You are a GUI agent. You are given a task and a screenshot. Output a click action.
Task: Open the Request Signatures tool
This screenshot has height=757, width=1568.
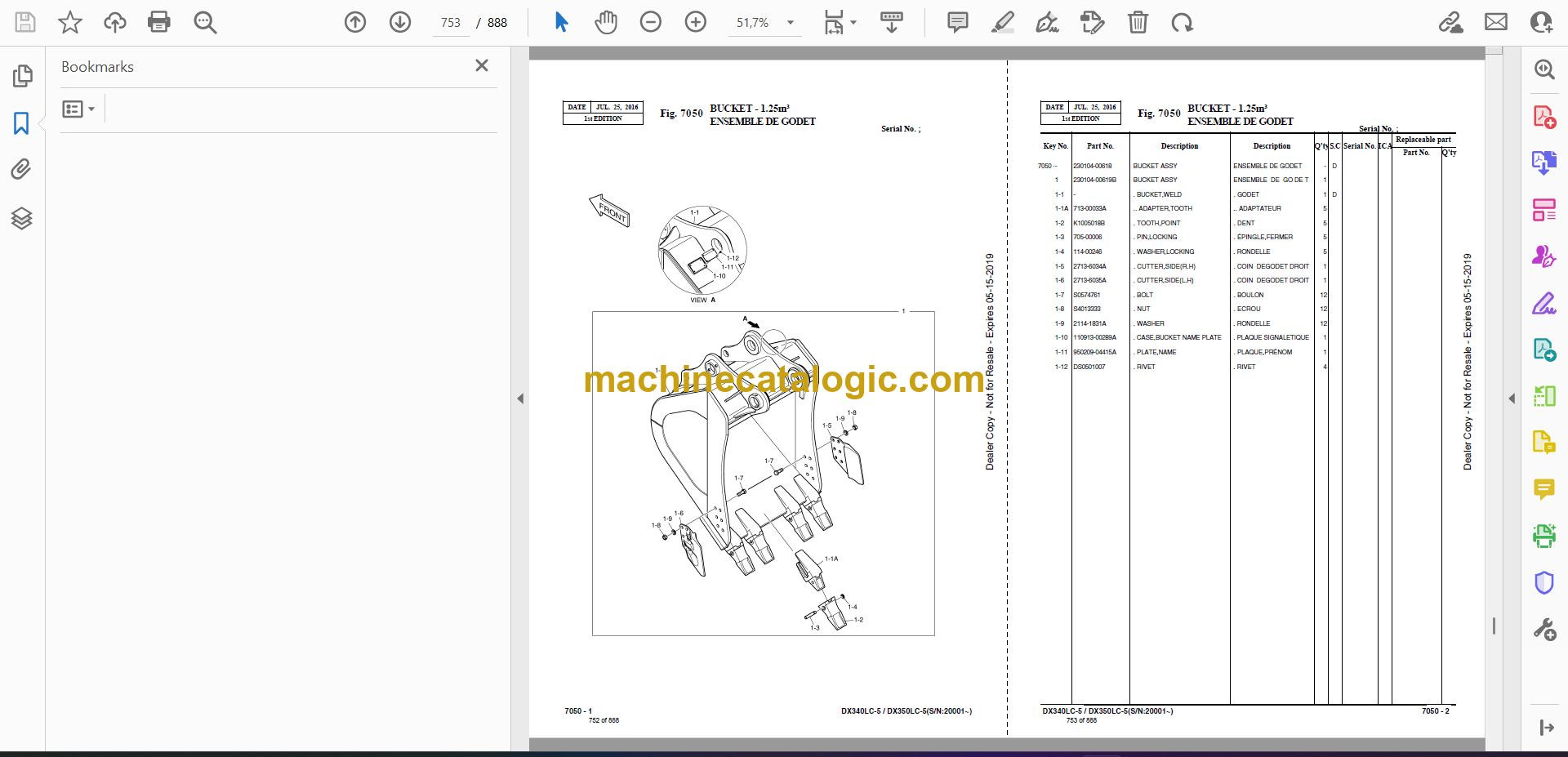(x=1544, y=256)
